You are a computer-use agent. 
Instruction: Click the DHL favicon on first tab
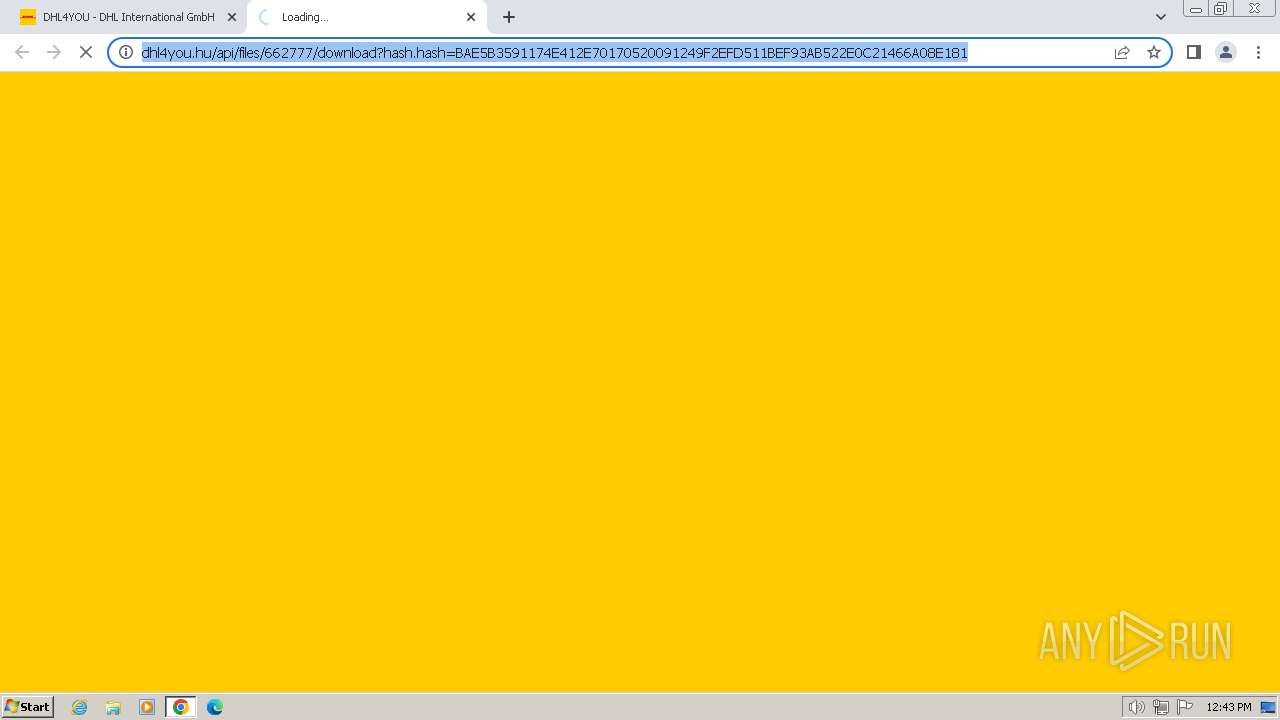(28, 17)
